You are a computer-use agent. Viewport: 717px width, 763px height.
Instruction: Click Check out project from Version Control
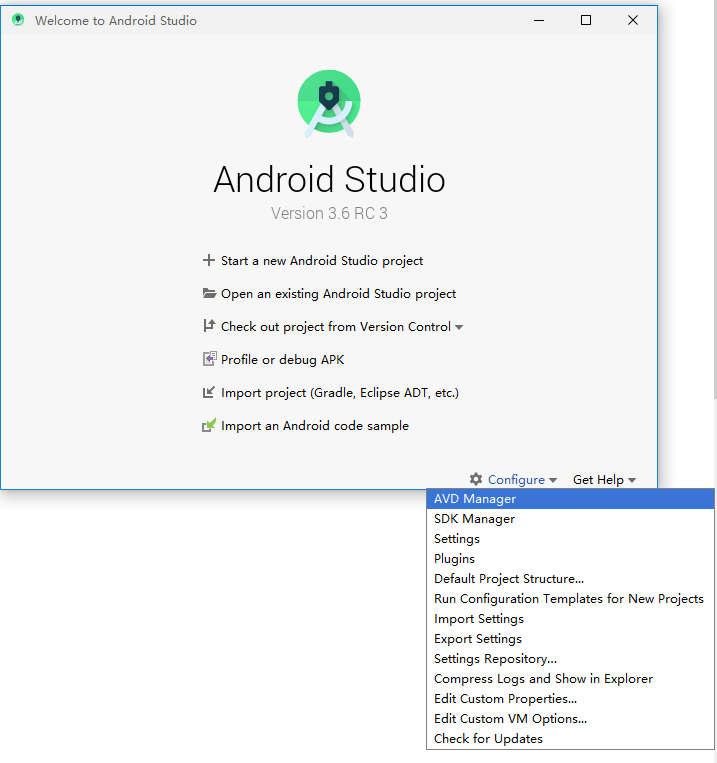(x=336, y=327)
